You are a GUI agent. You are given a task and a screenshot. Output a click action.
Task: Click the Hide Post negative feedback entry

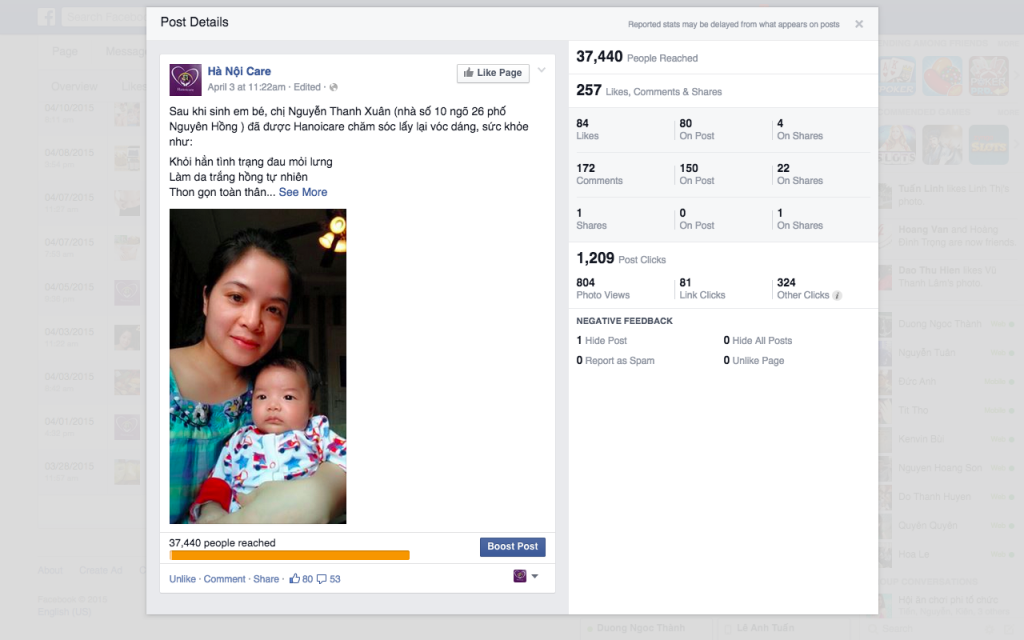coord(601,340)
